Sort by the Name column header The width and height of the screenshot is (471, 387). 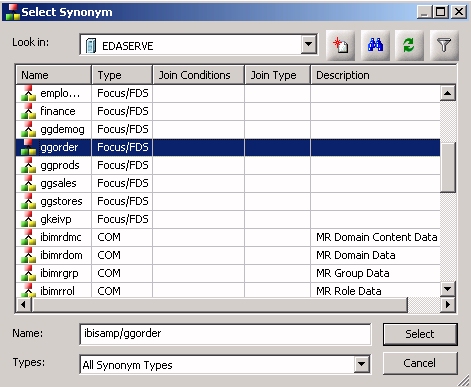point(54,75)
